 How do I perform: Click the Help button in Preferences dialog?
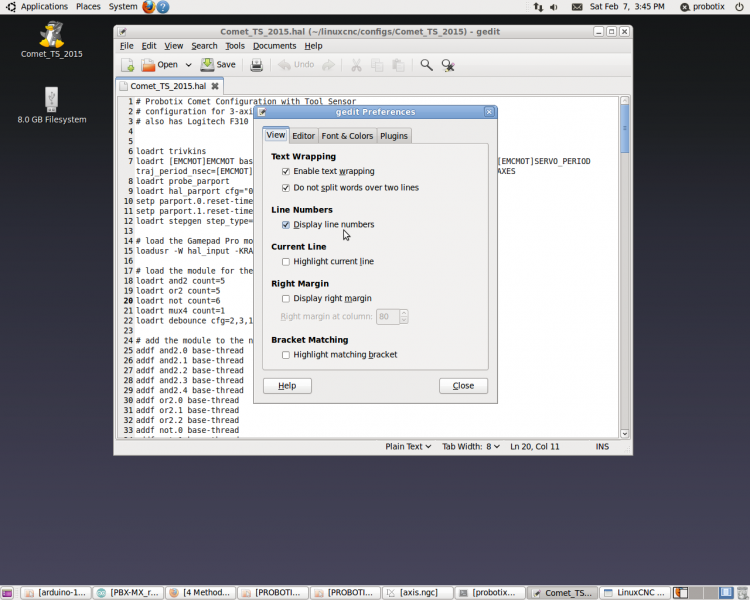pos(287,386)
